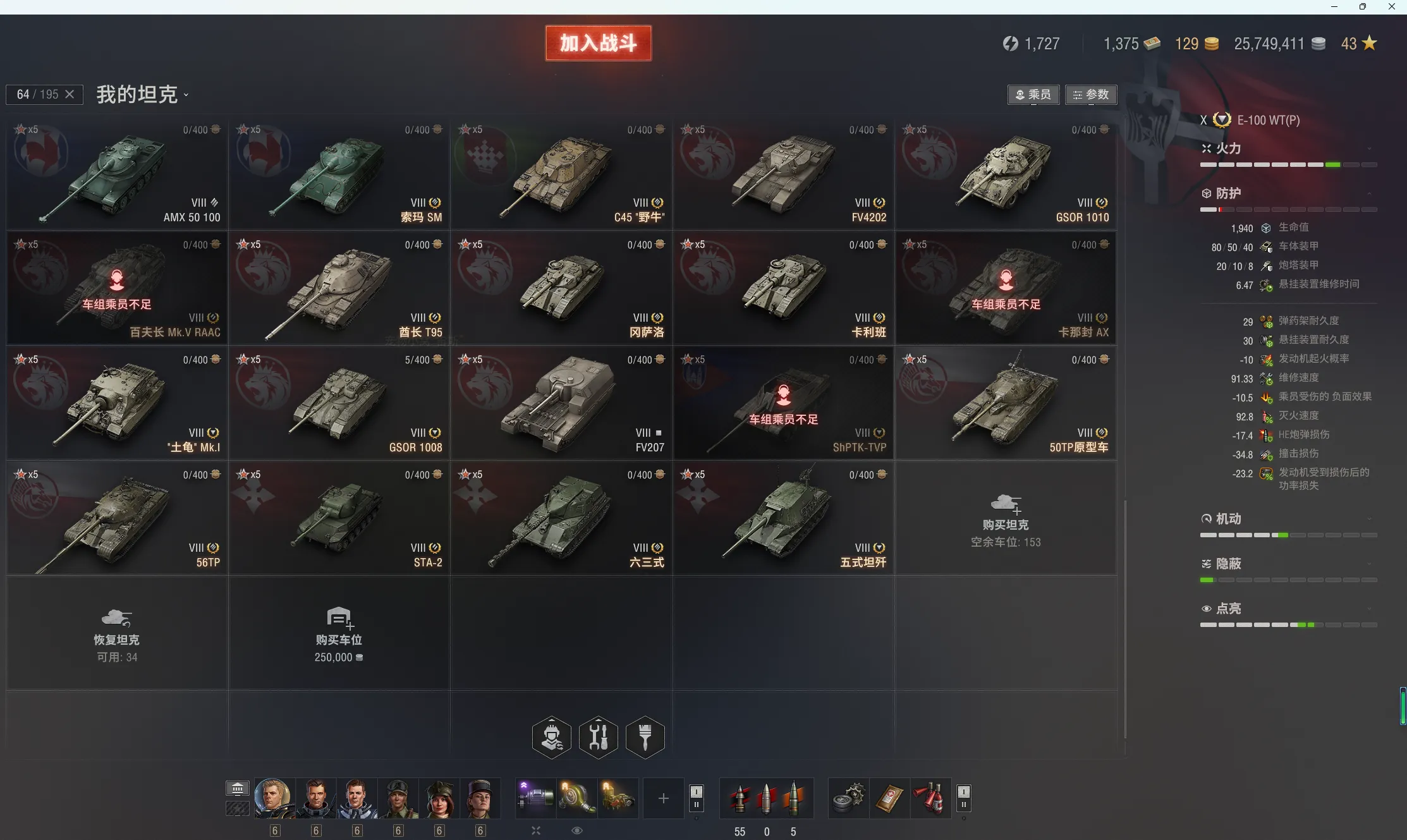Select the turbocharger equipment icon
Image resolution: width=1407 pixels, height=840 pixels.
pos(576,798)
